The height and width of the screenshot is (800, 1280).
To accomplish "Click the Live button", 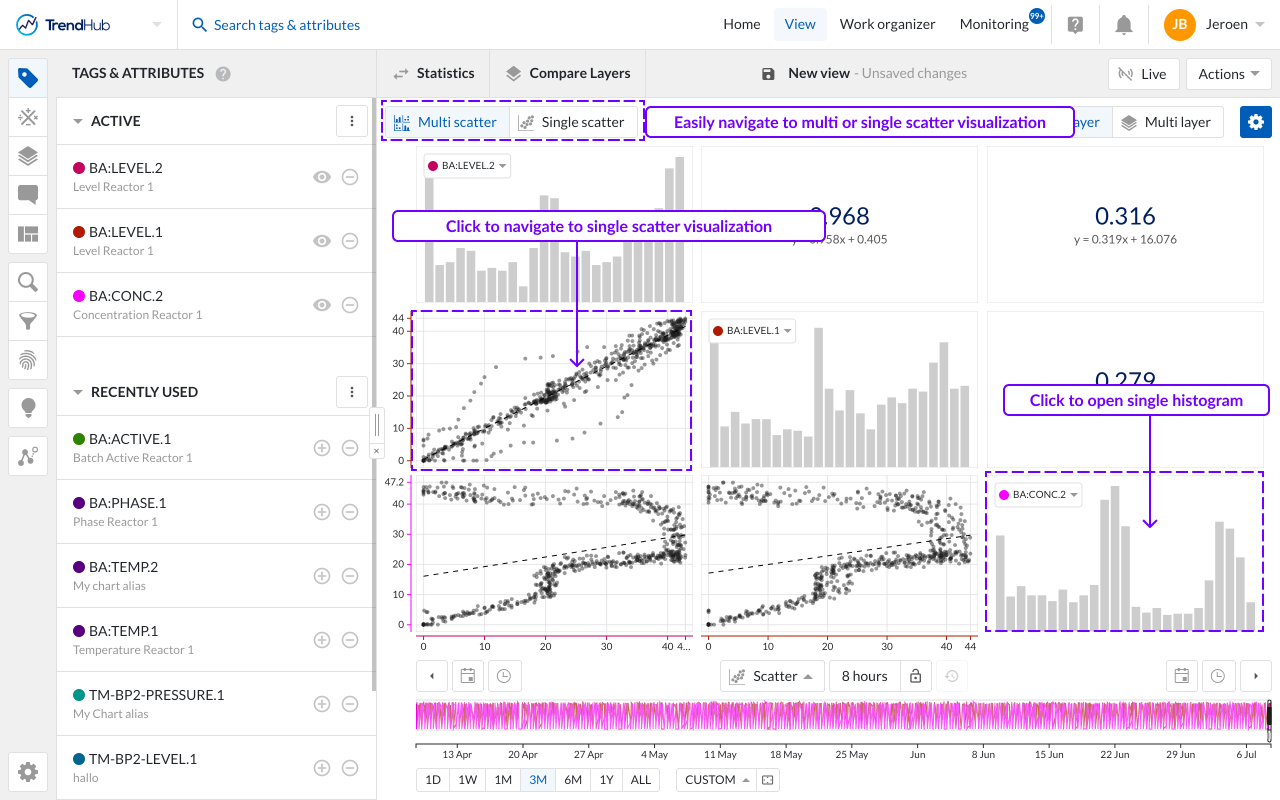I will [x=1142, y=74].
